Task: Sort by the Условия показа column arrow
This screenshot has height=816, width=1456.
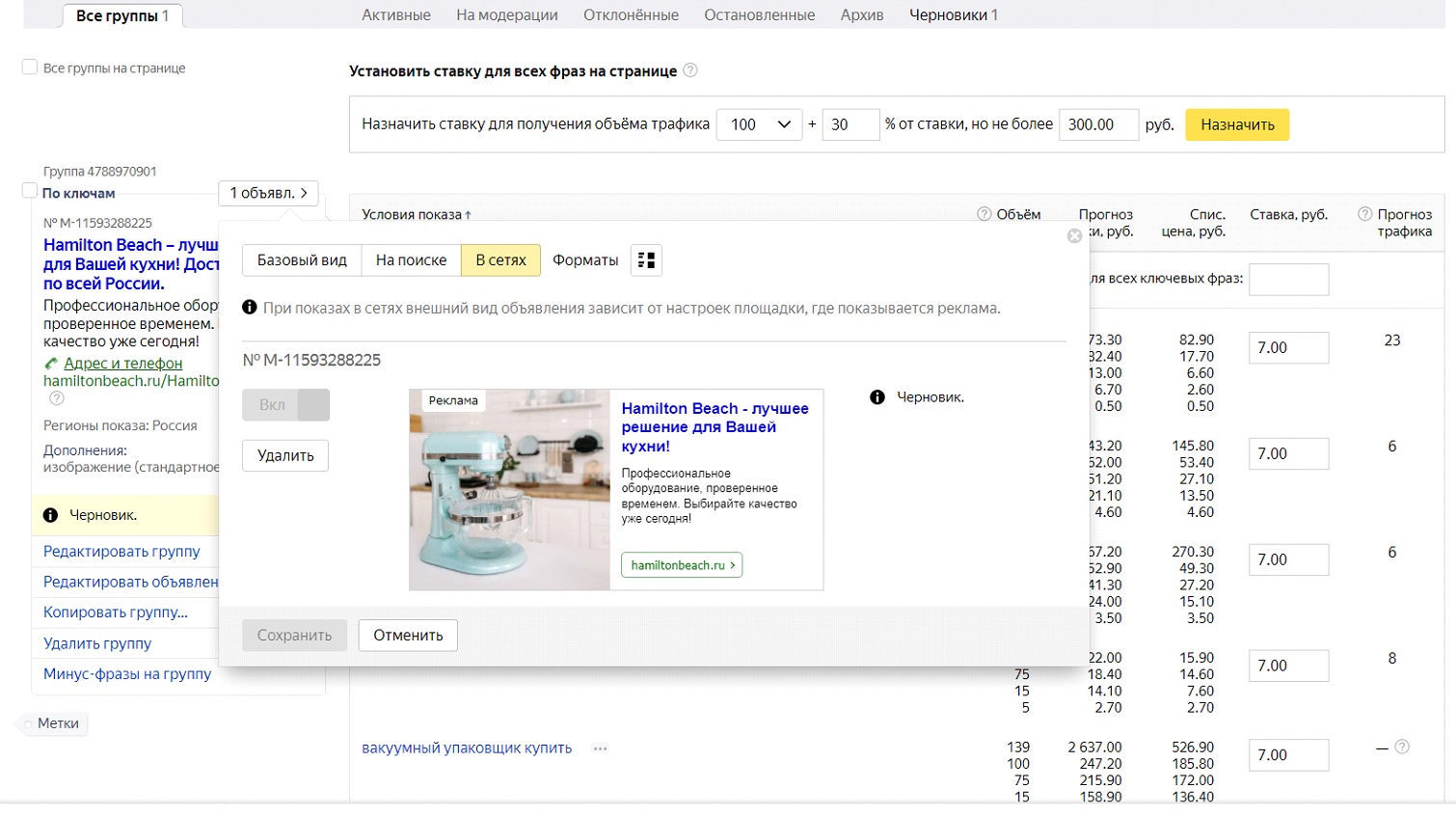Action: (469, 215)
